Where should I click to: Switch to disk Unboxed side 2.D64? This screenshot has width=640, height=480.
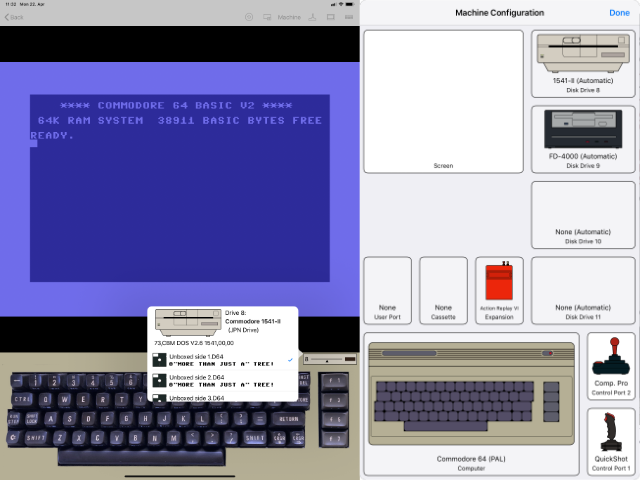pyautogui.click(x=220, y=380)
